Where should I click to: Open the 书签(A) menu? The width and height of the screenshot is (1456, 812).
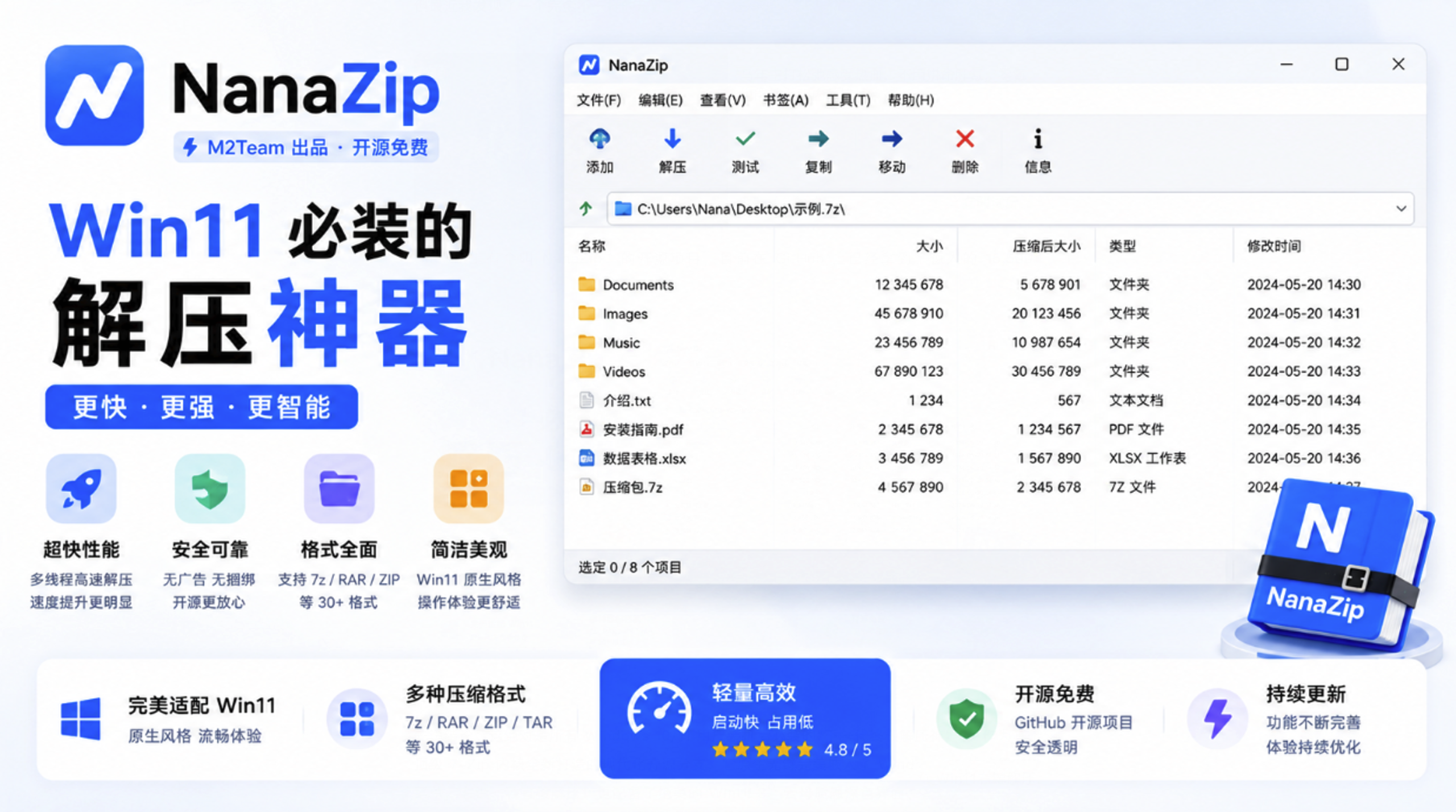pyautogui.click(x=785, y=100)
